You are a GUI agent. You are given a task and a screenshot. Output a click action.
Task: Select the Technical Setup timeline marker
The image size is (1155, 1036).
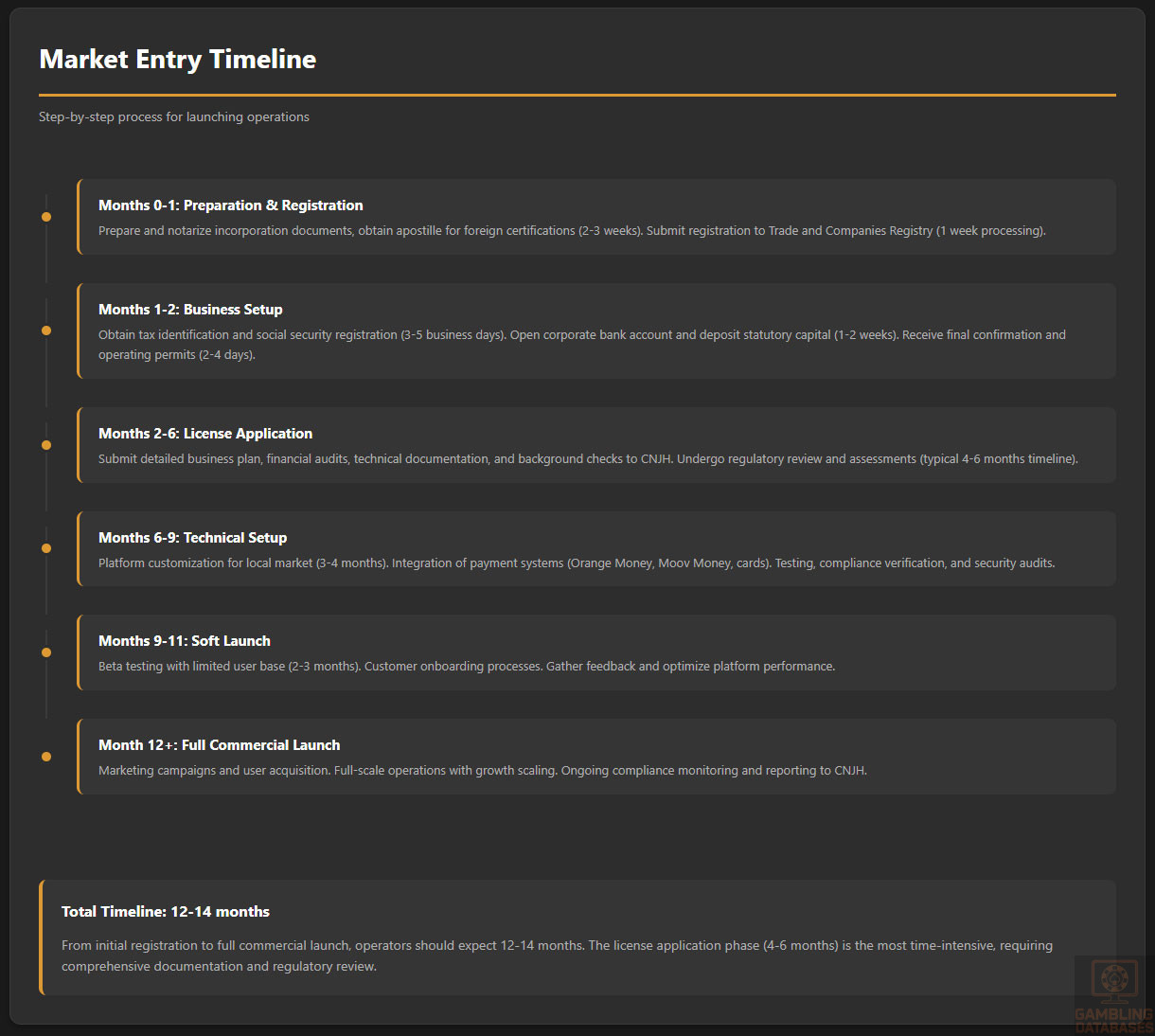pyautogui.click(x=46, y=548)
